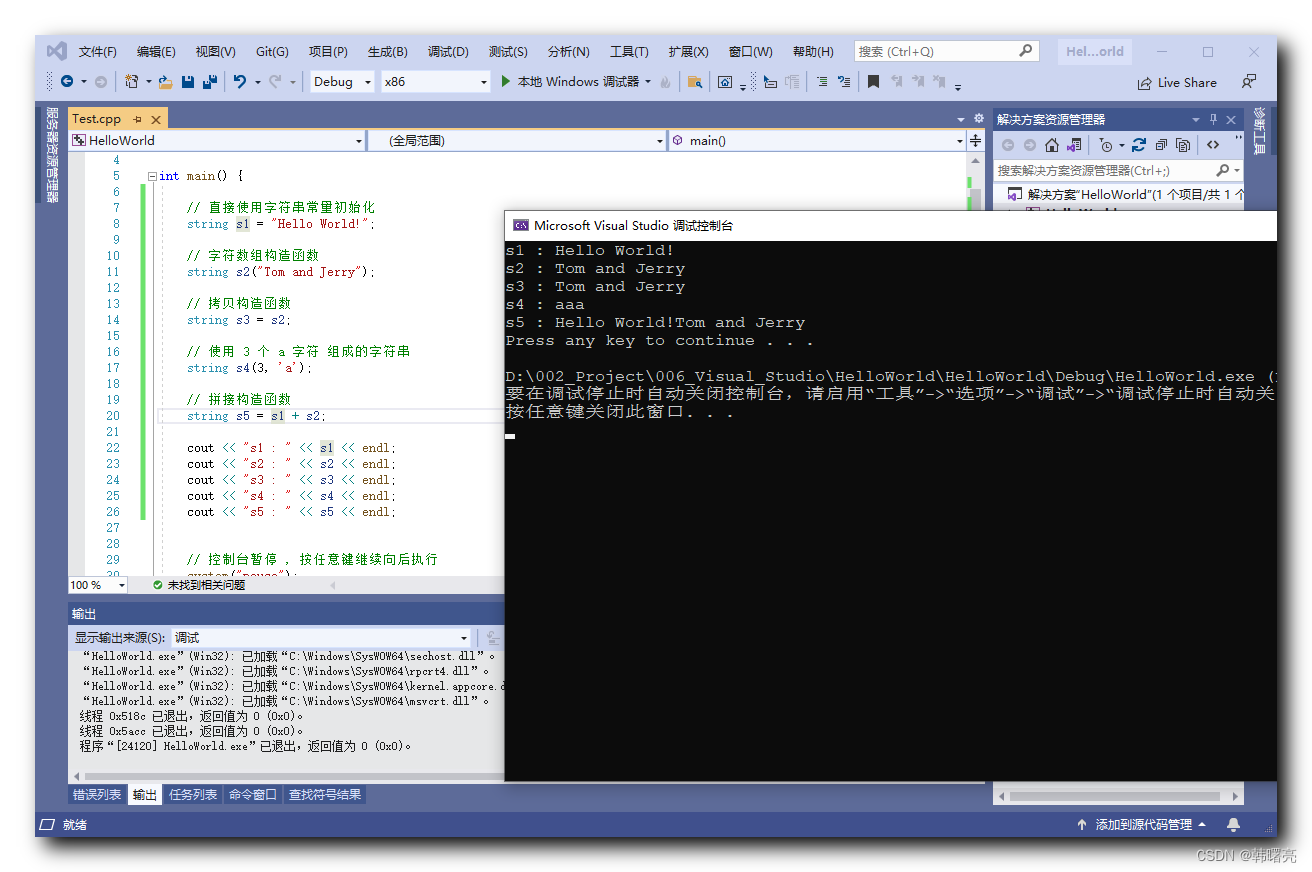
Task: Open the 帮助(H) menu
Action: 813,51
